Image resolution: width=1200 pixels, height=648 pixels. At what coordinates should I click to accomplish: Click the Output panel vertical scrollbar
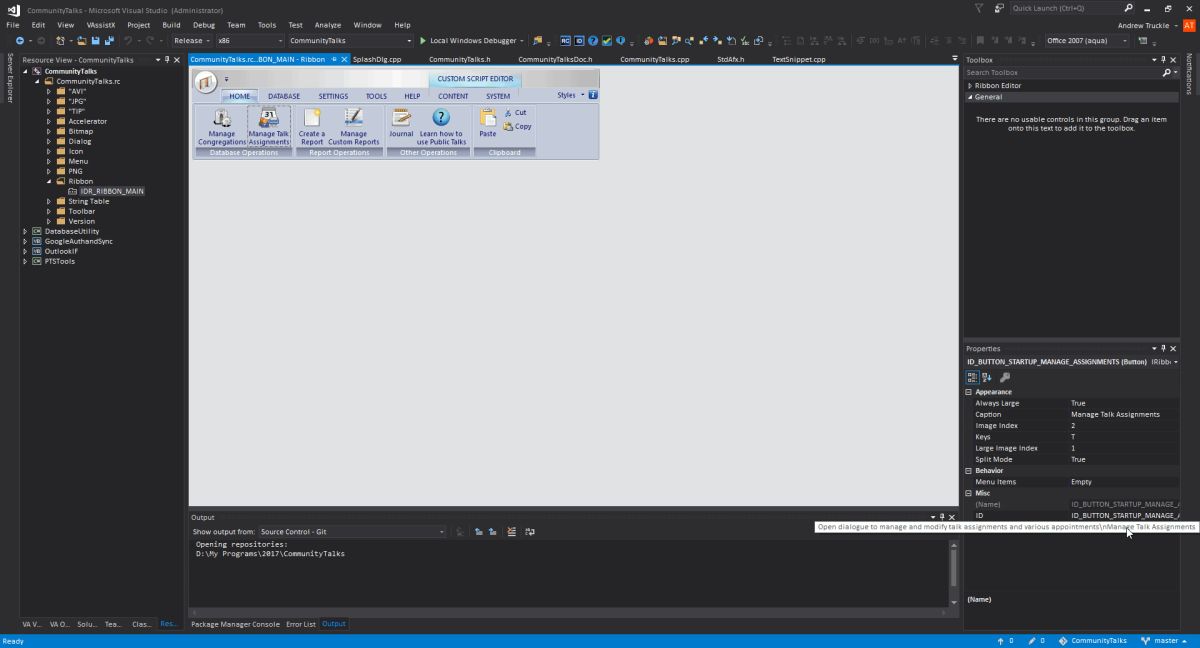[x=953, y=572]
